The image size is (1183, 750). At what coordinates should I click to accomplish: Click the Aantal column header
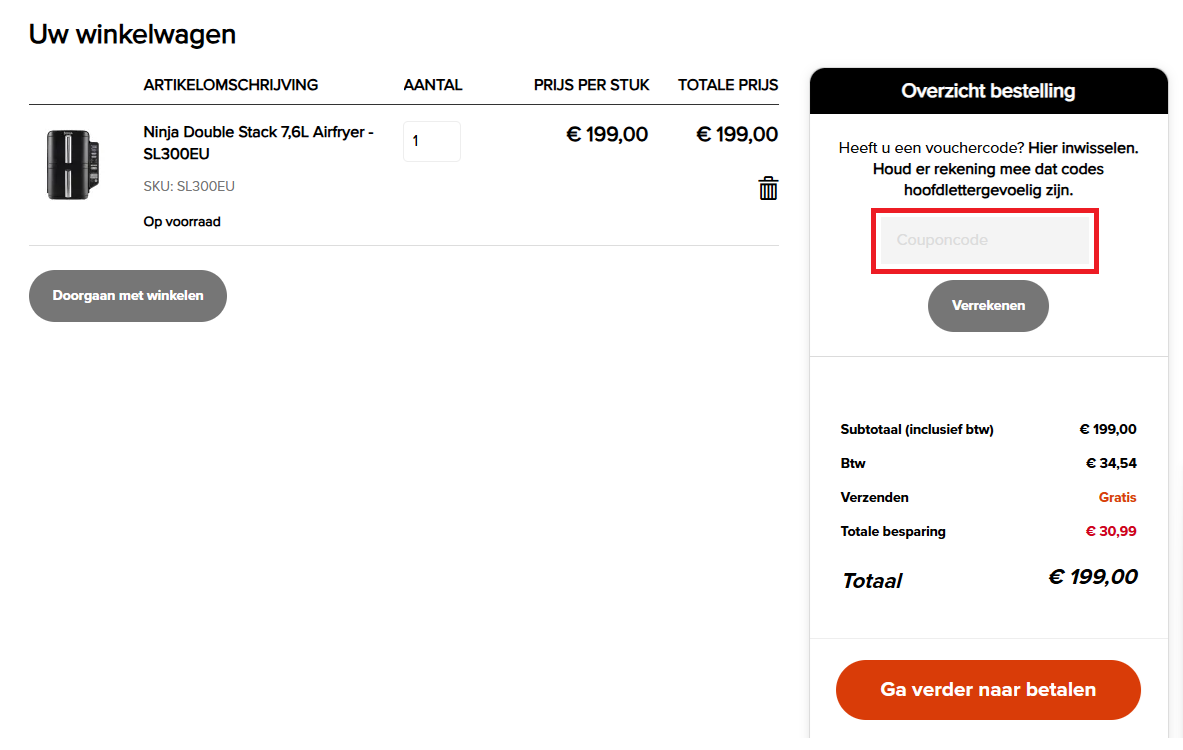coord(433,85)
